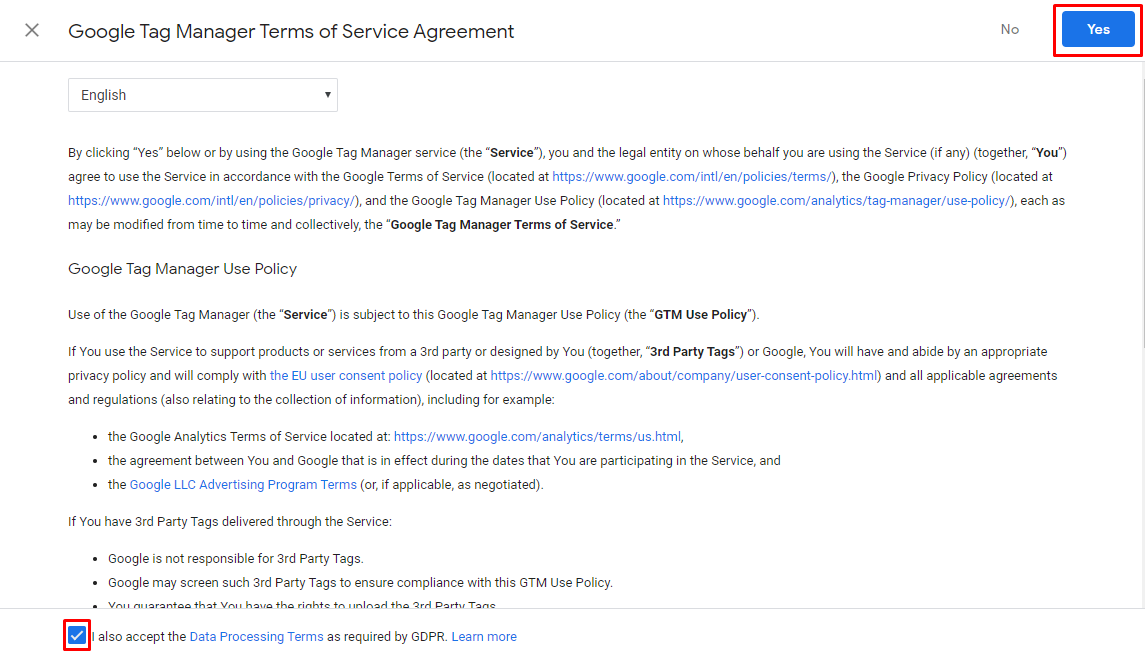Open the Google Analytics Terms of Service link
The image size is (1145, 662).
537,436
